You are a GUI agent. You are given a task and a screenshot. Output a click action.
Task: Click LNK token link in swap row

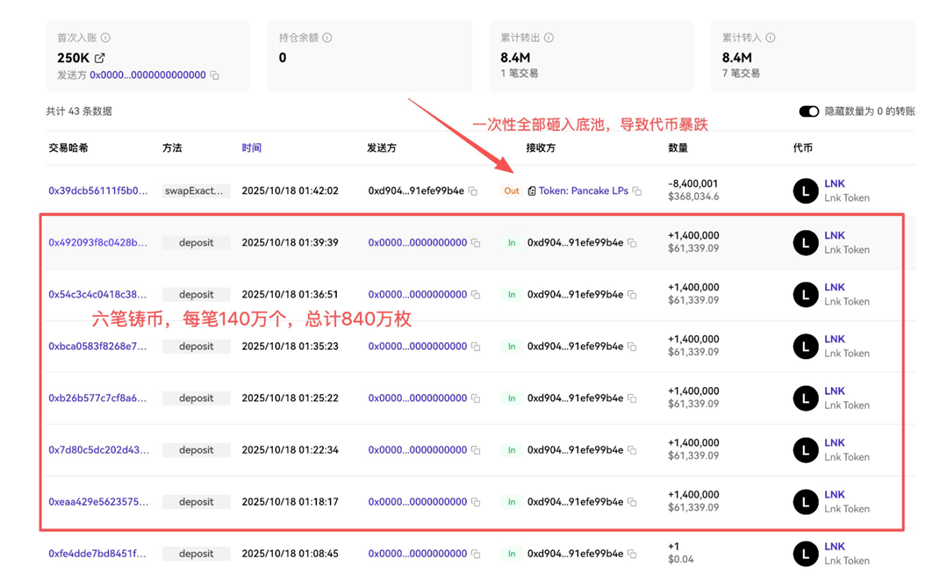pyautogui.click(x=834, y=184)
